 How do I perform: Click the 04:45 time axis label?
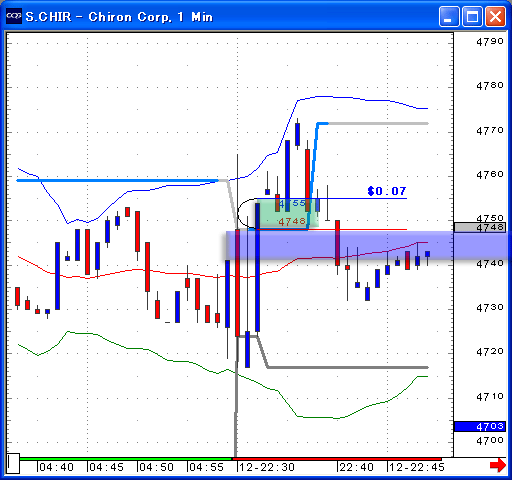point(106,467)
